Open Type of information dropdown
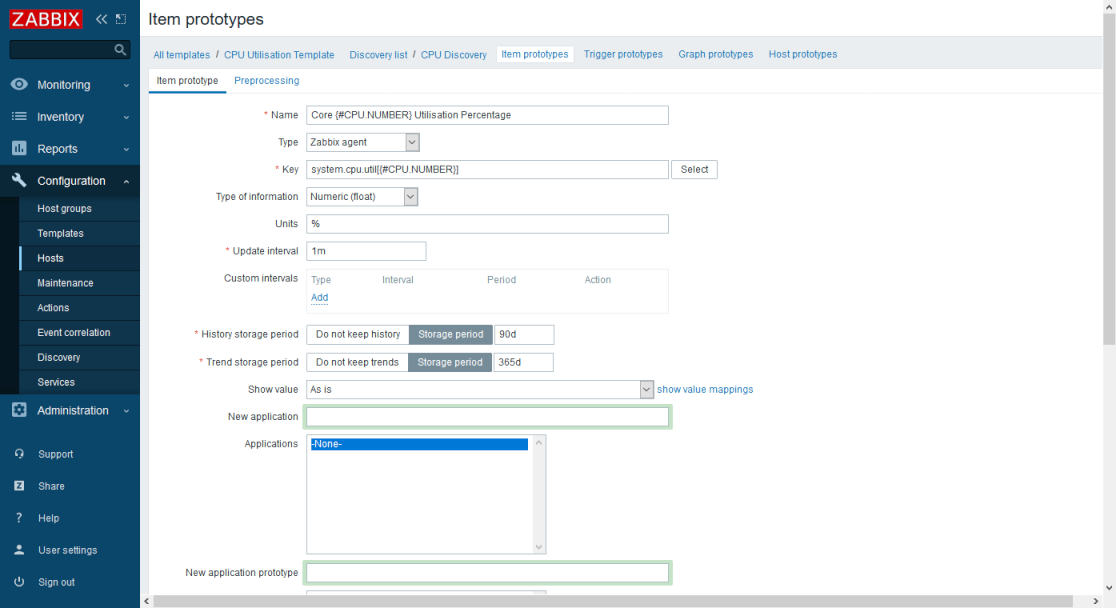The width and height of the screenshot is (1116, 608). click(x=362, y=196)
